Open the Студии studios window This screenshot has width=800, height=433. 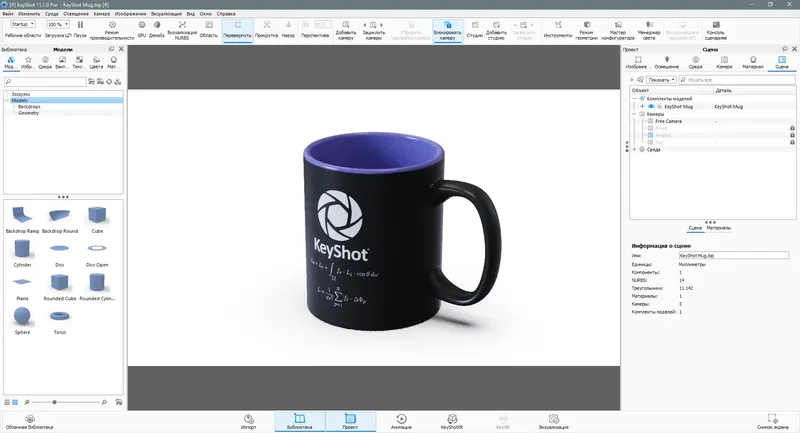(x=474, y=30)
